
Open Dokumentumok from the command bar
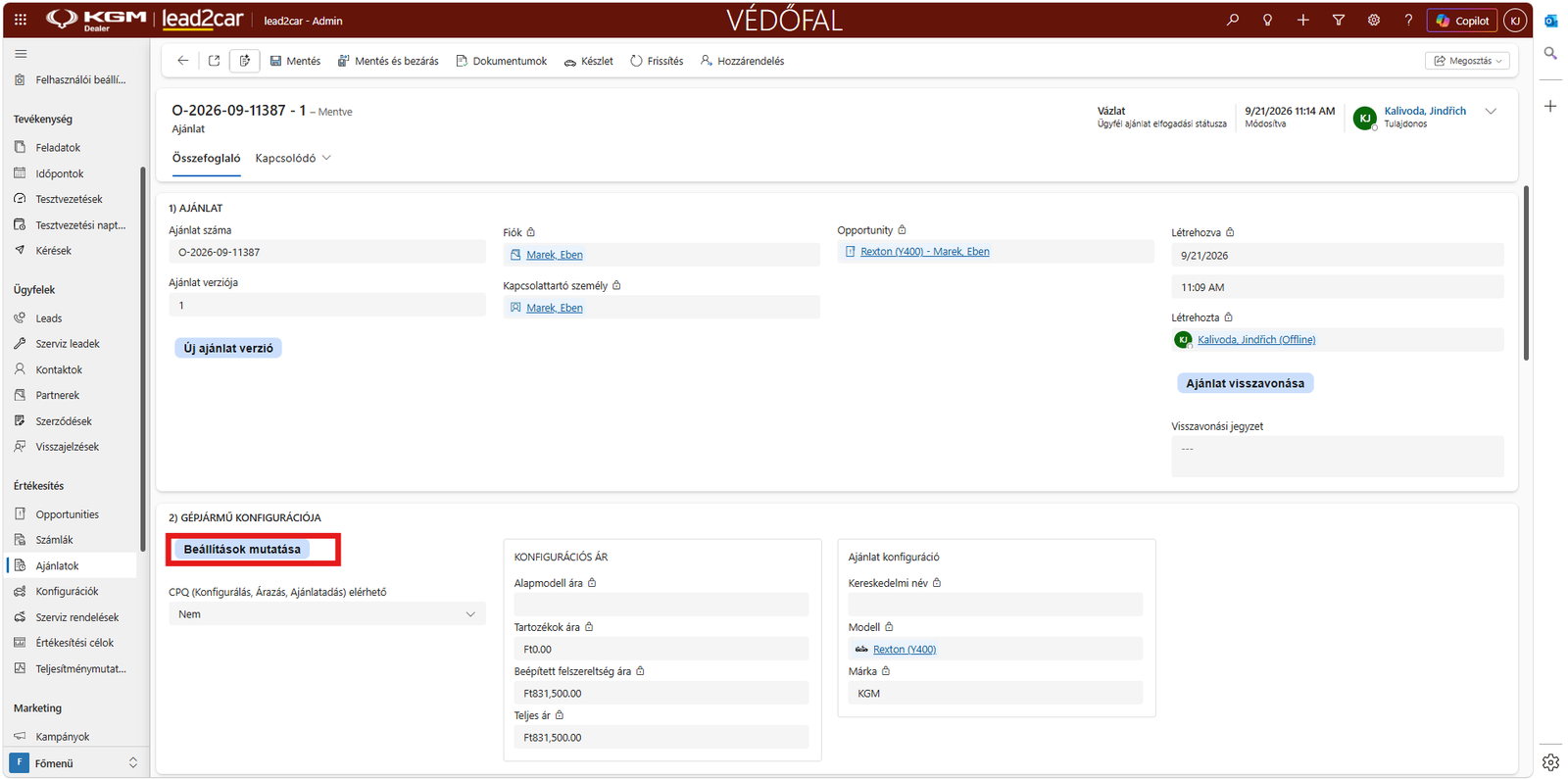[x=502, y=61]
